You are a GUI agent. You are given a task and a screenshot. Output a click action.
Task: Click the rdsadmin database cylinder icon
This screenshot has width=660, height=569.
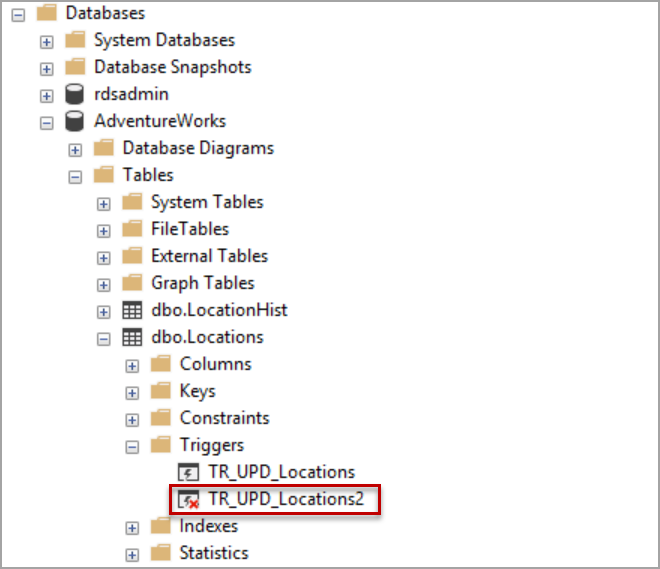pyautogui.click(x=74, y=95)
